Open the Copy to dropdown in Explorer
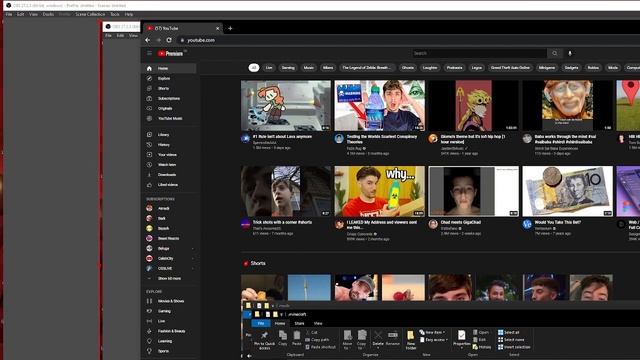Screen dimensions: 640x360 point(362,340)
